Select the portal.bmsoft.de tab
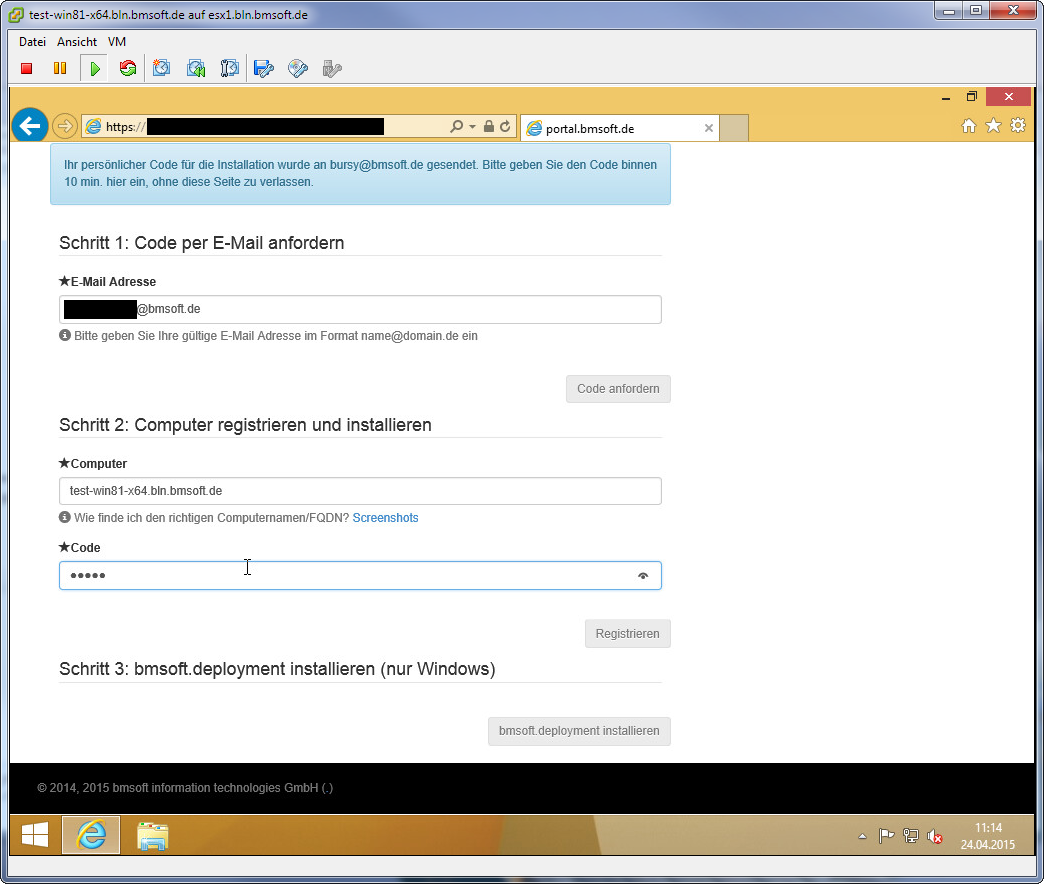The width and height of the screenshot is (1044, 884). 619,128
